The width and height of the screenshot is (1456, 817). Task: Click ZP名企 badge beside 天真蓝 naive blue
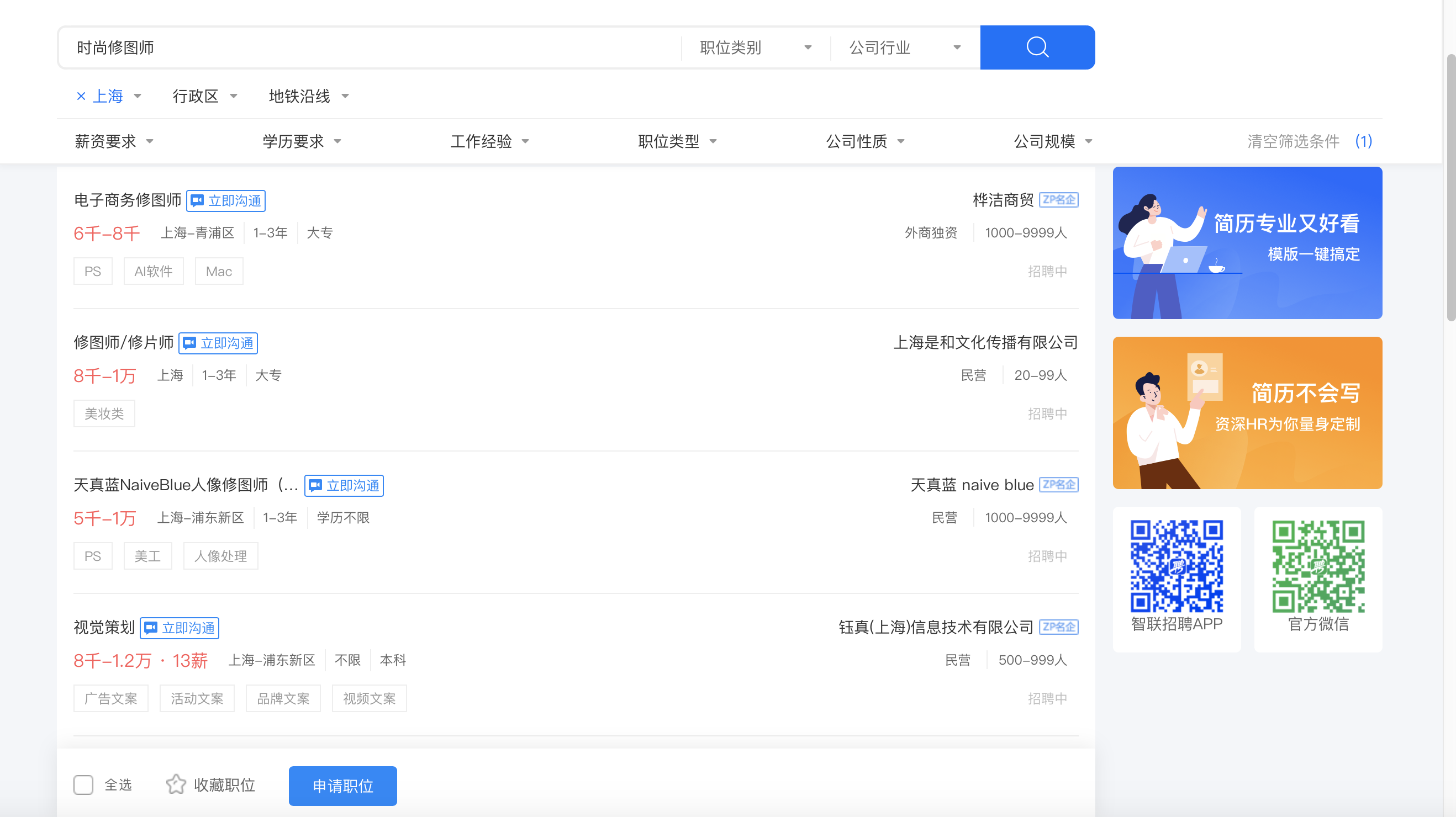coord(1058,485)
